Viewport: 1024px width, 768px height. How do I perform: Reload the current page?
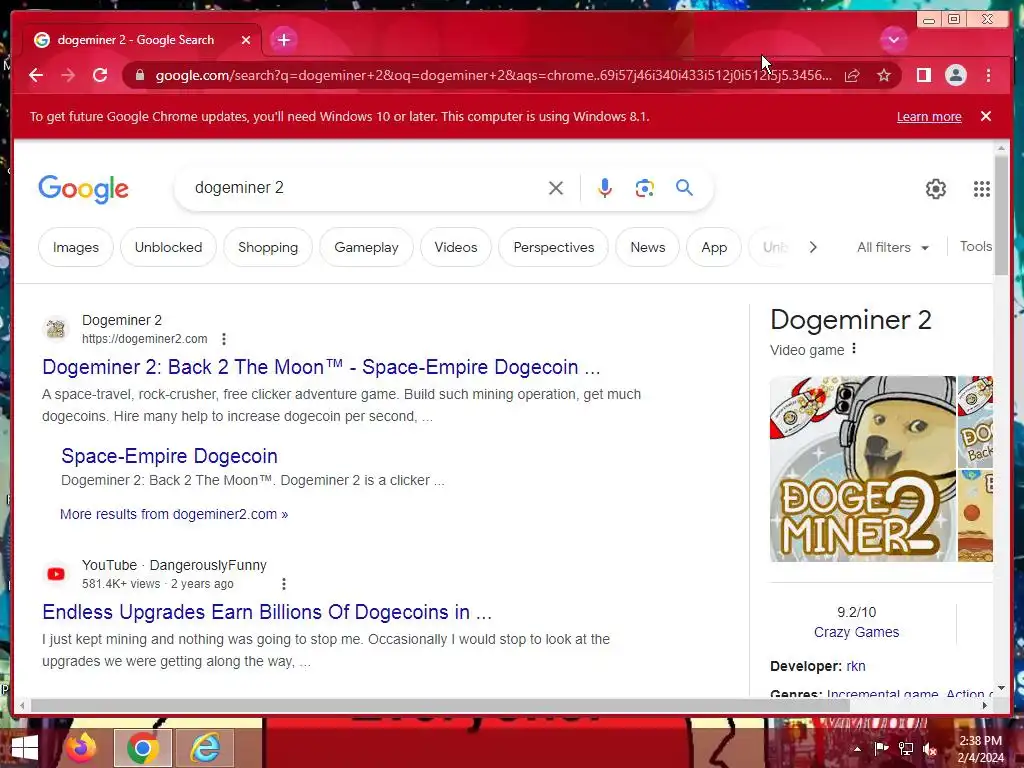tap(100, 75)
